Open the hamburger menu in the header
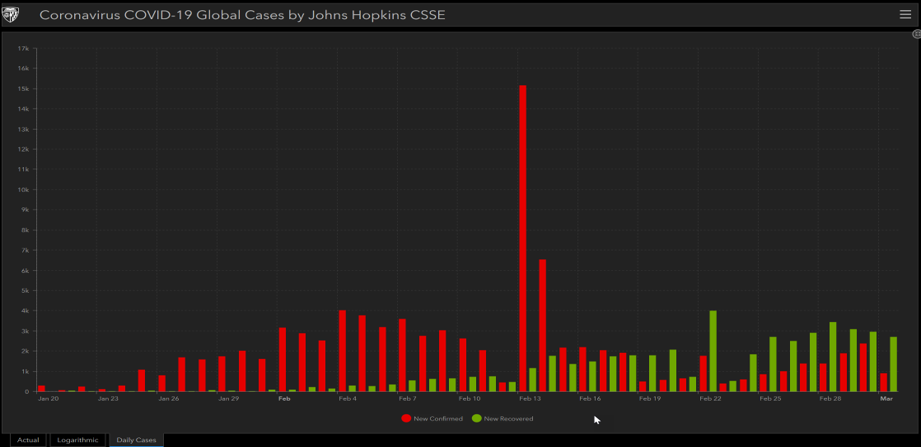Screen dimensions: 921x447 coord(905,14)
